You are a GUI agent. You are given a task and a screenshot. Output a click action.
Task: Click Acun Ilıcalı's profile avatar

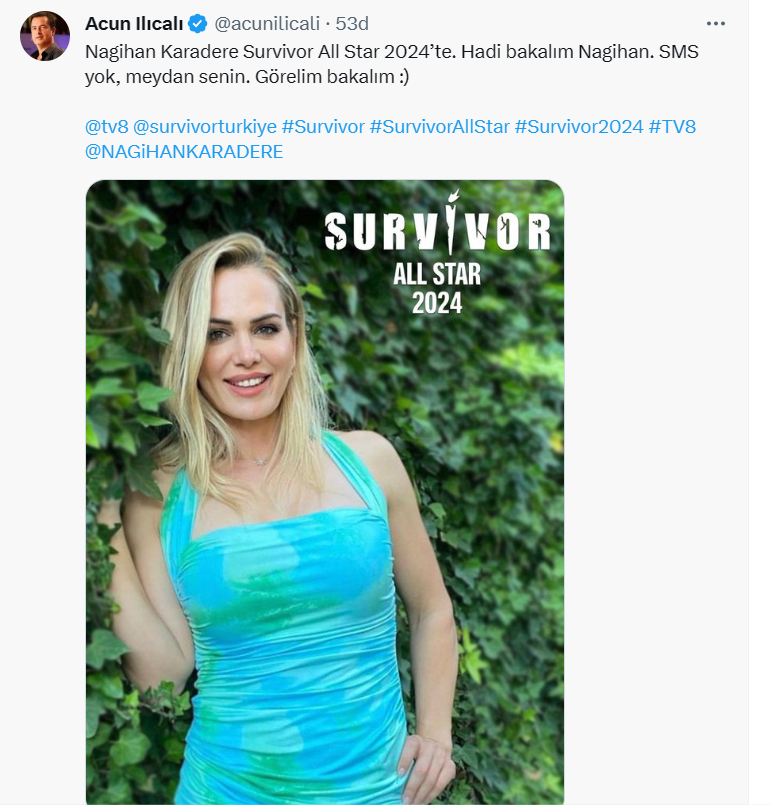coord(45,36)
